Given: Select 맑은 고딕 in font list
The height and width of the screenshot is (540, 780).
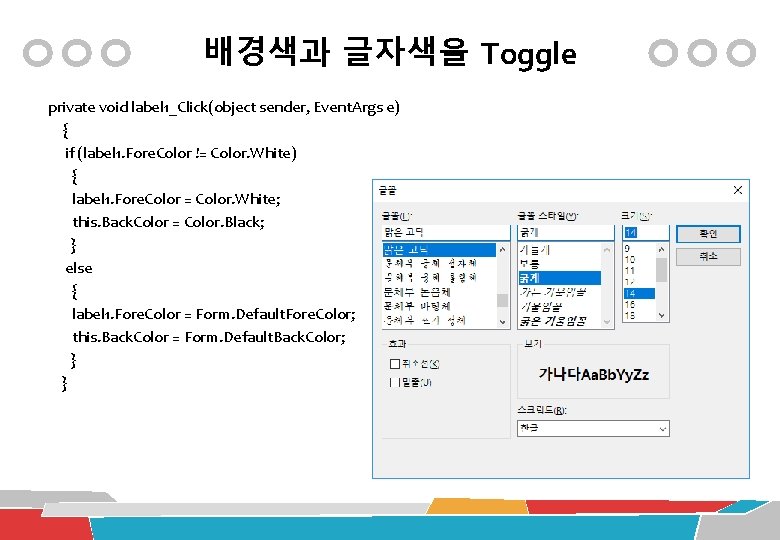Looking at the screenshot, I should (439, 250).
